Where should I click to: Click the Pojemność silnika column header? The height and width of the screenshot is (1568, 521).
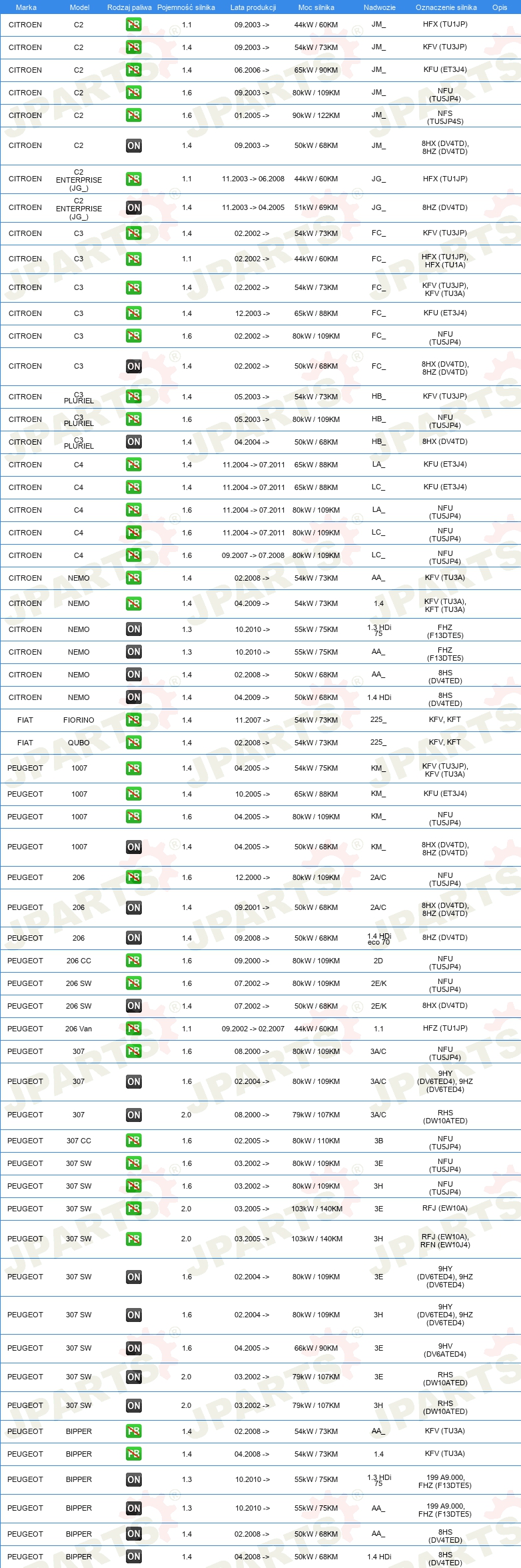186,7
